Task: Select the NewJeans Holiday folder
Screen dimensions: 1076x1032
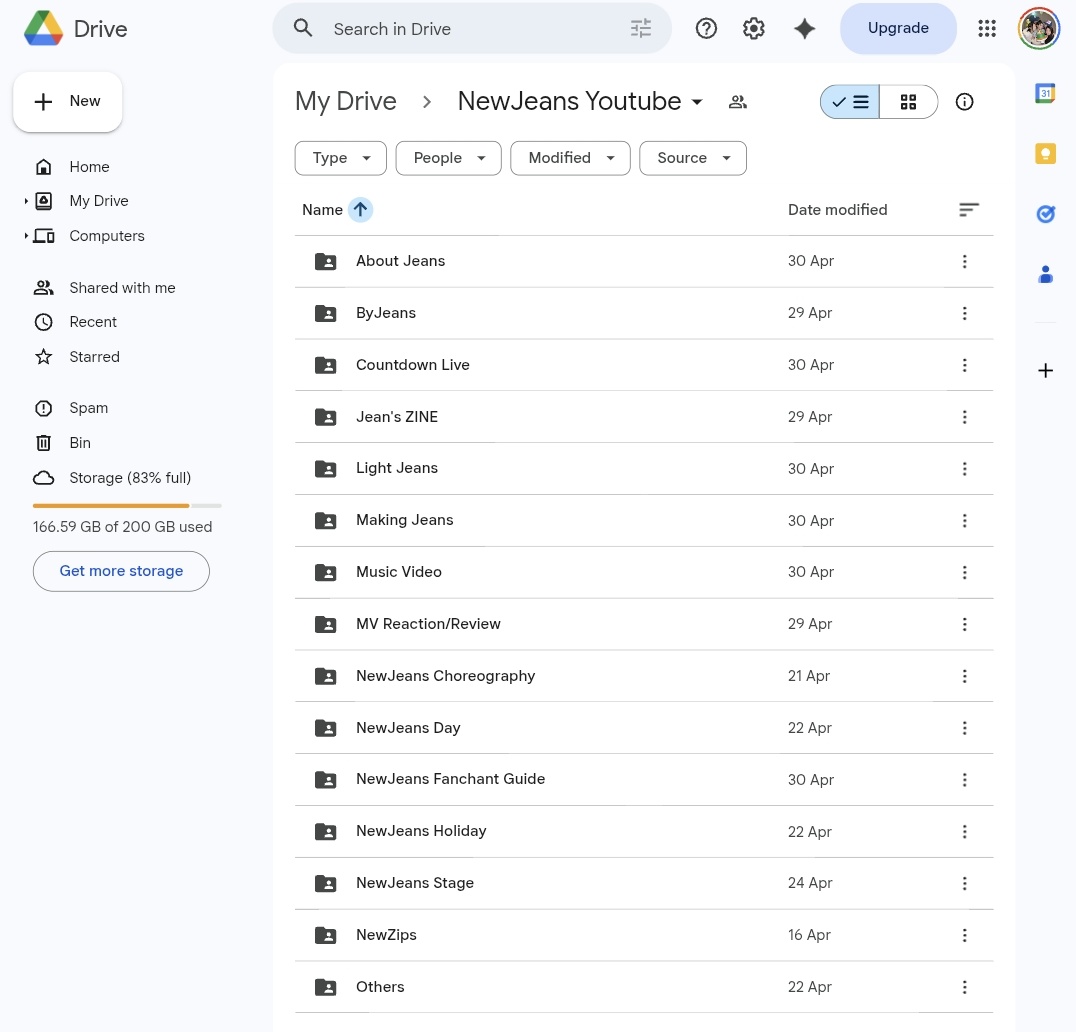Action: pyautogui.click(x=644, y=832)
